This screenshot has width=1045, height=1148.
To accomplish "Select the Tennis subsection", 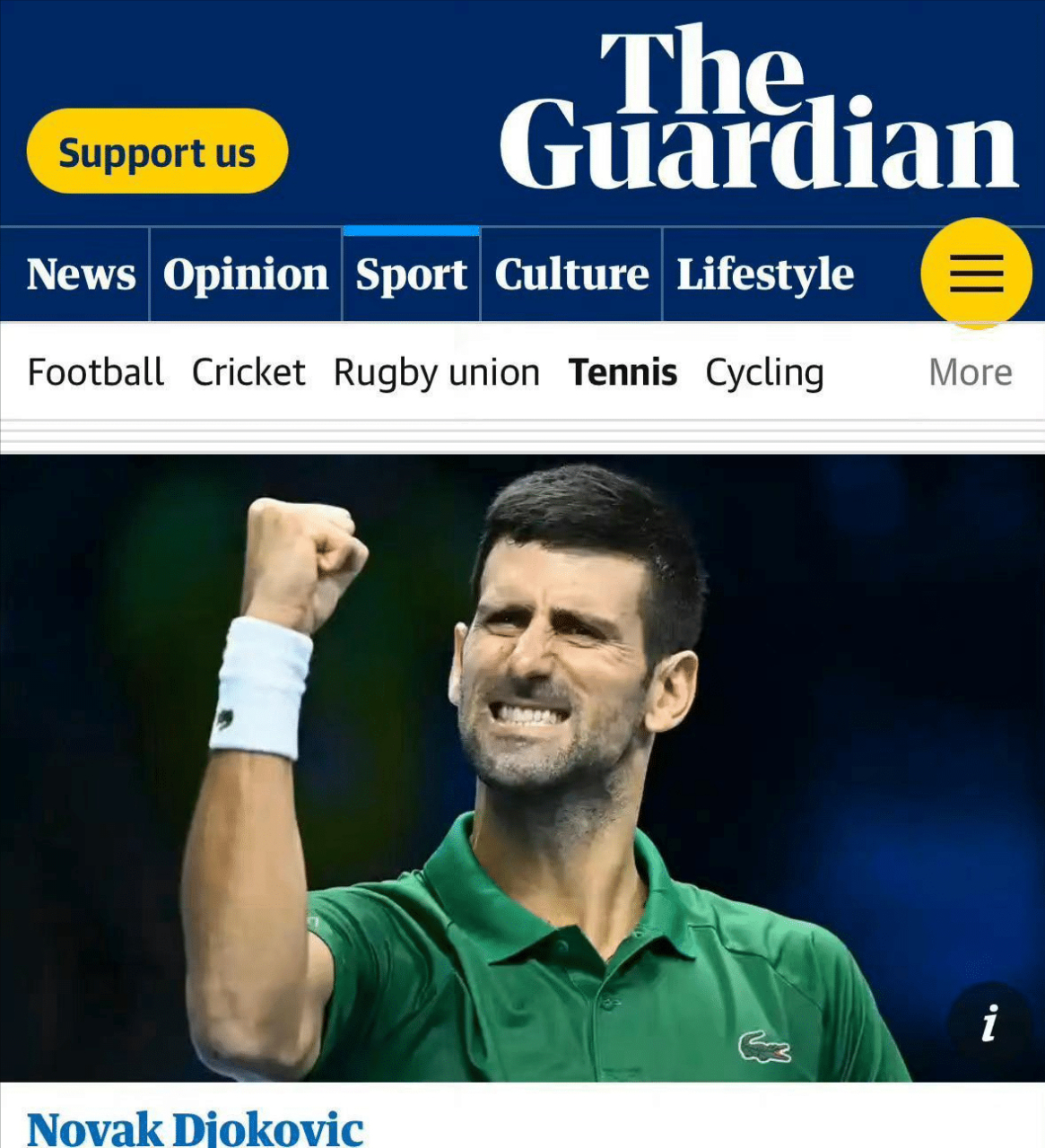I will tap(623, 372).
